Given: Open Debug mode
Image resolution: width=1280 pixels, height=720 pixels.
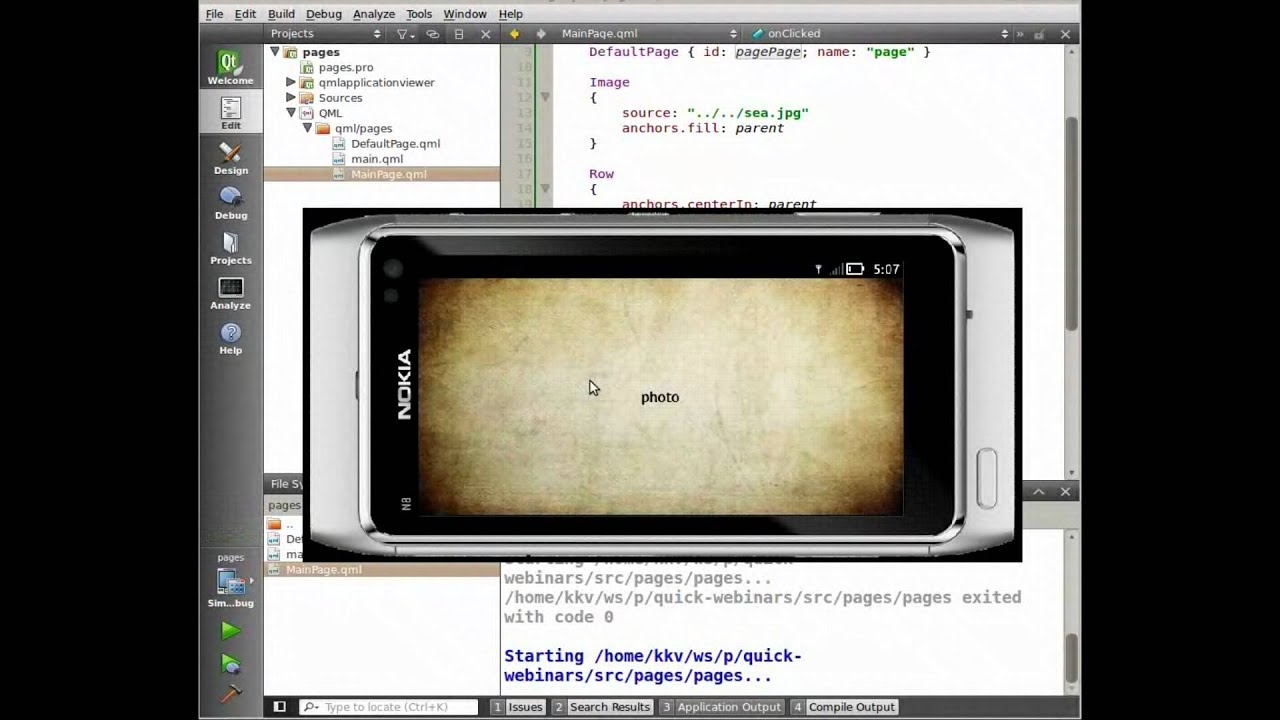Looking at the screenshot, I should [231, 203].
